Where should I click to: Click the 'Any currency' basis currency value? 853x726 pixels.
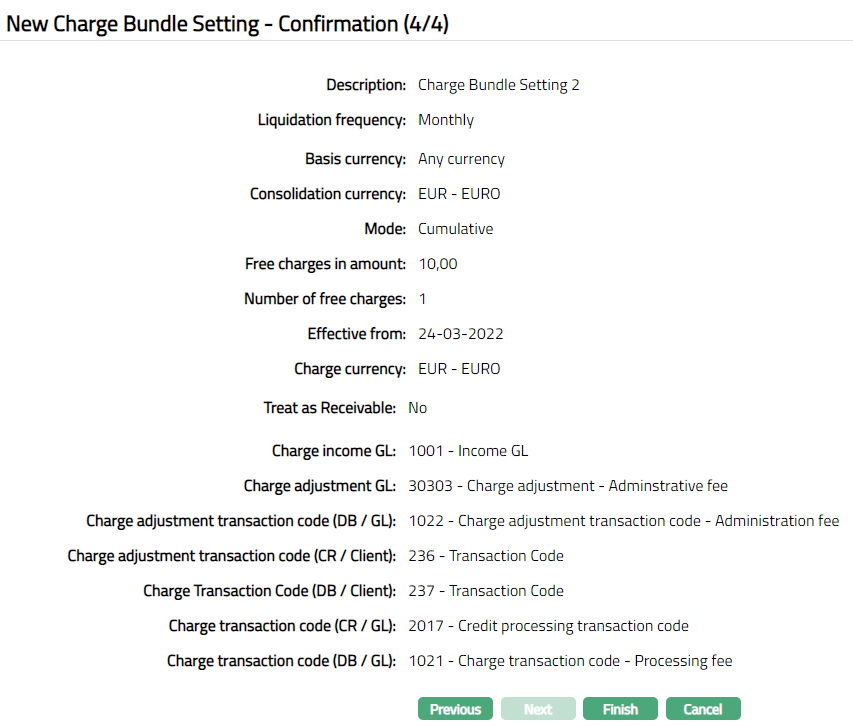click(461, 159)
